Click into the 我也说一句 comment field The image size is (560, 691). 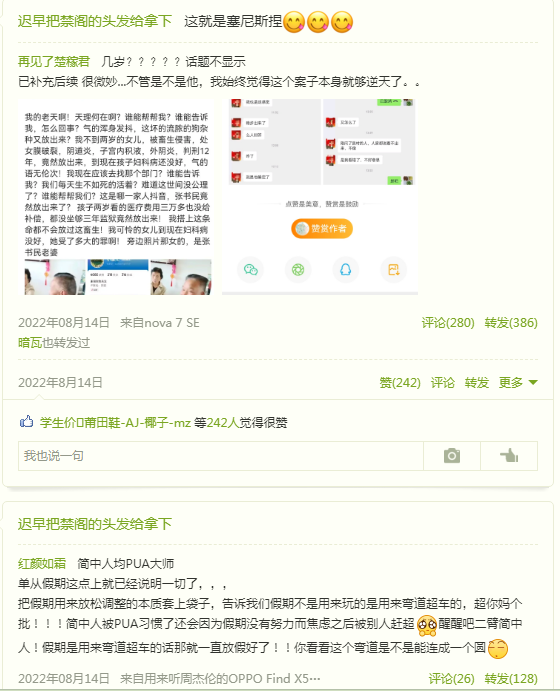pos(220,456)
